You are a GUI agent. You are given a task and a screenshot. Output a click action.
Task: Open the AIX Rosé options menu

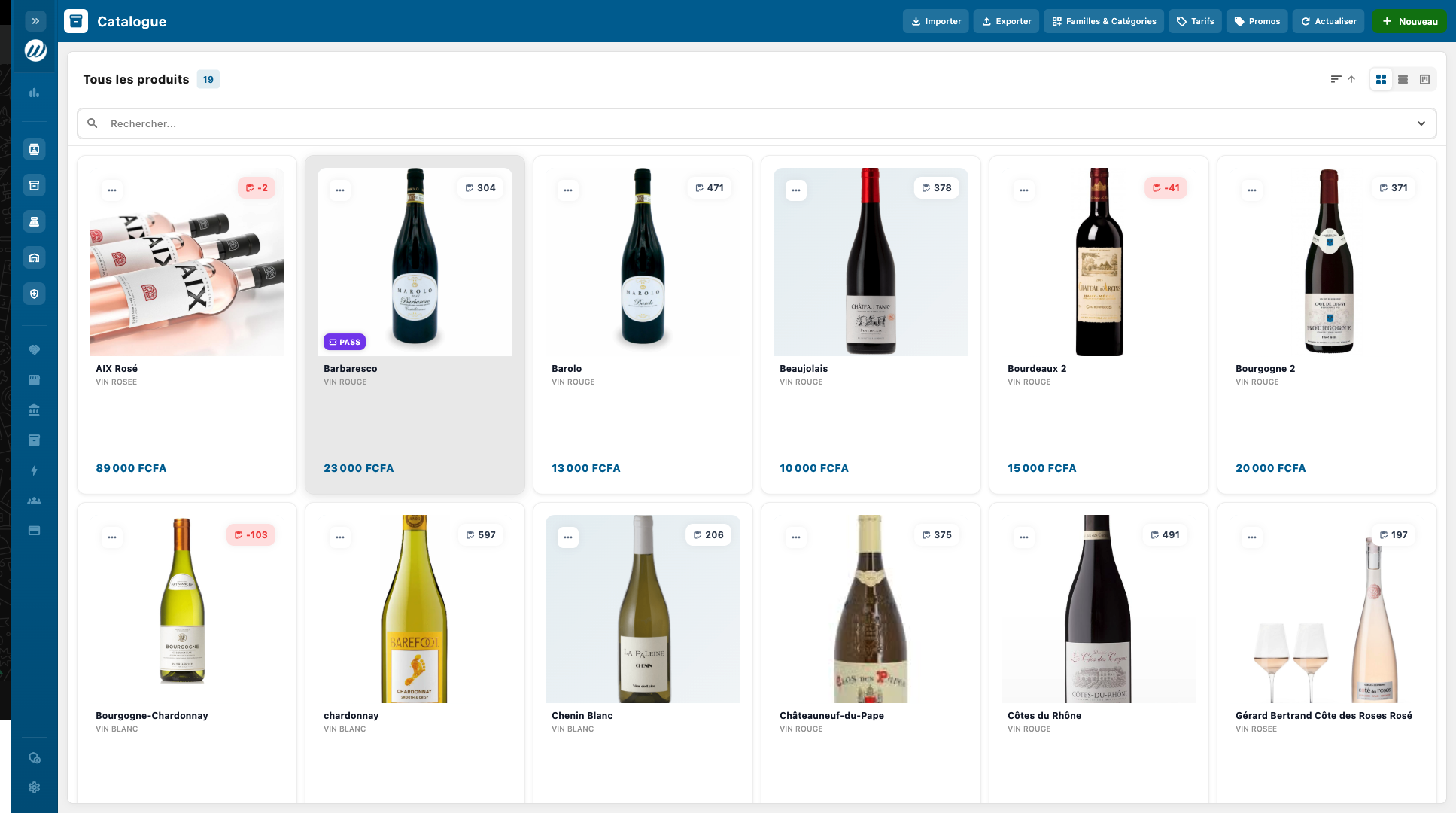point(112,190)
